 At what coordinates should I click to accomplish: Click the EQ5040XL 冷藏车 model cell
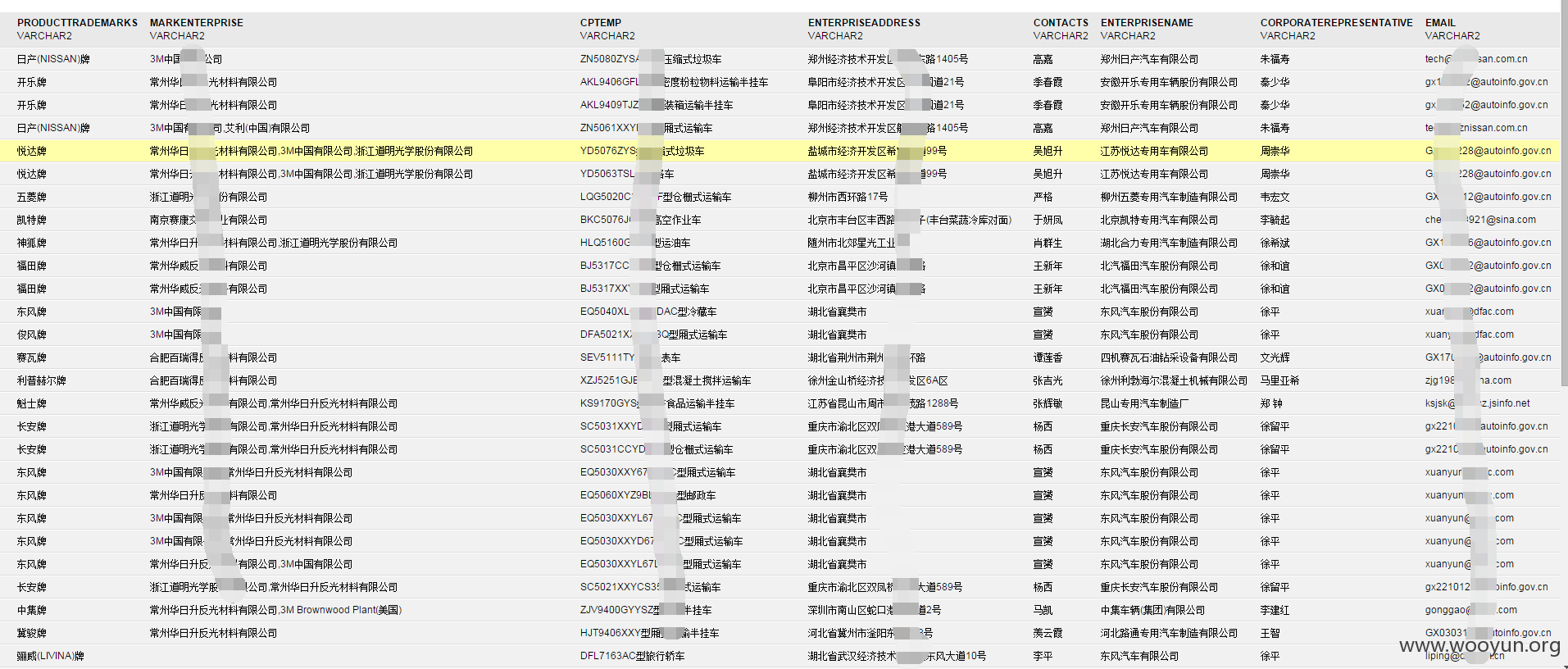(x=648, y=312)
